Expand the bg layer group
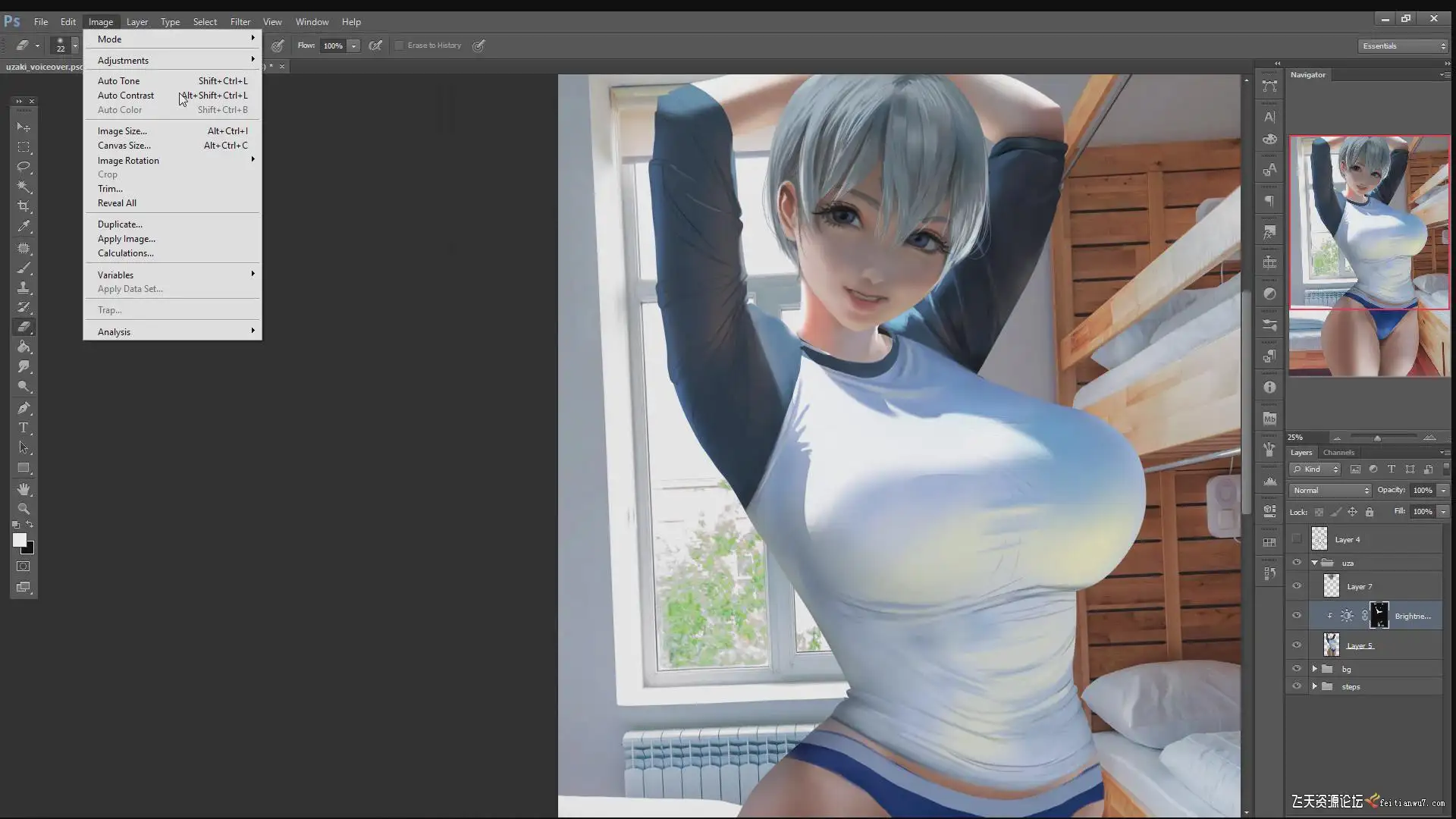 (x=1315, y=669)
